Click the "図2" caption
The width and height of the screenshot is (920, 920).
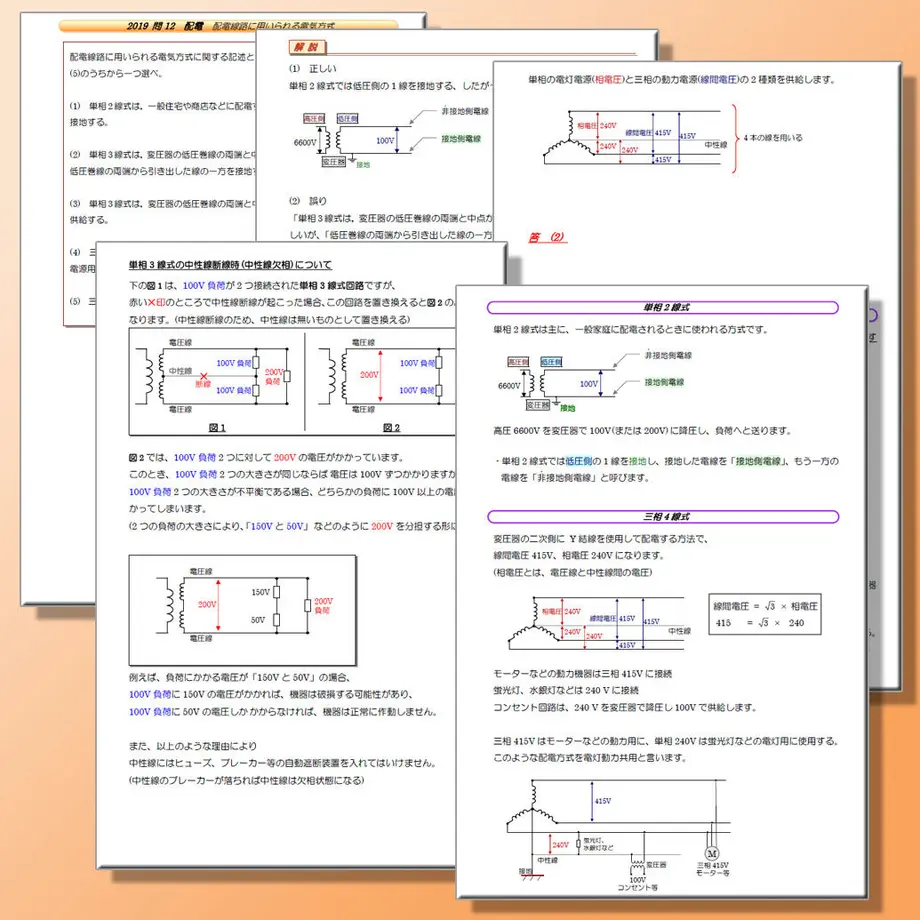click(x=391, y=427)
